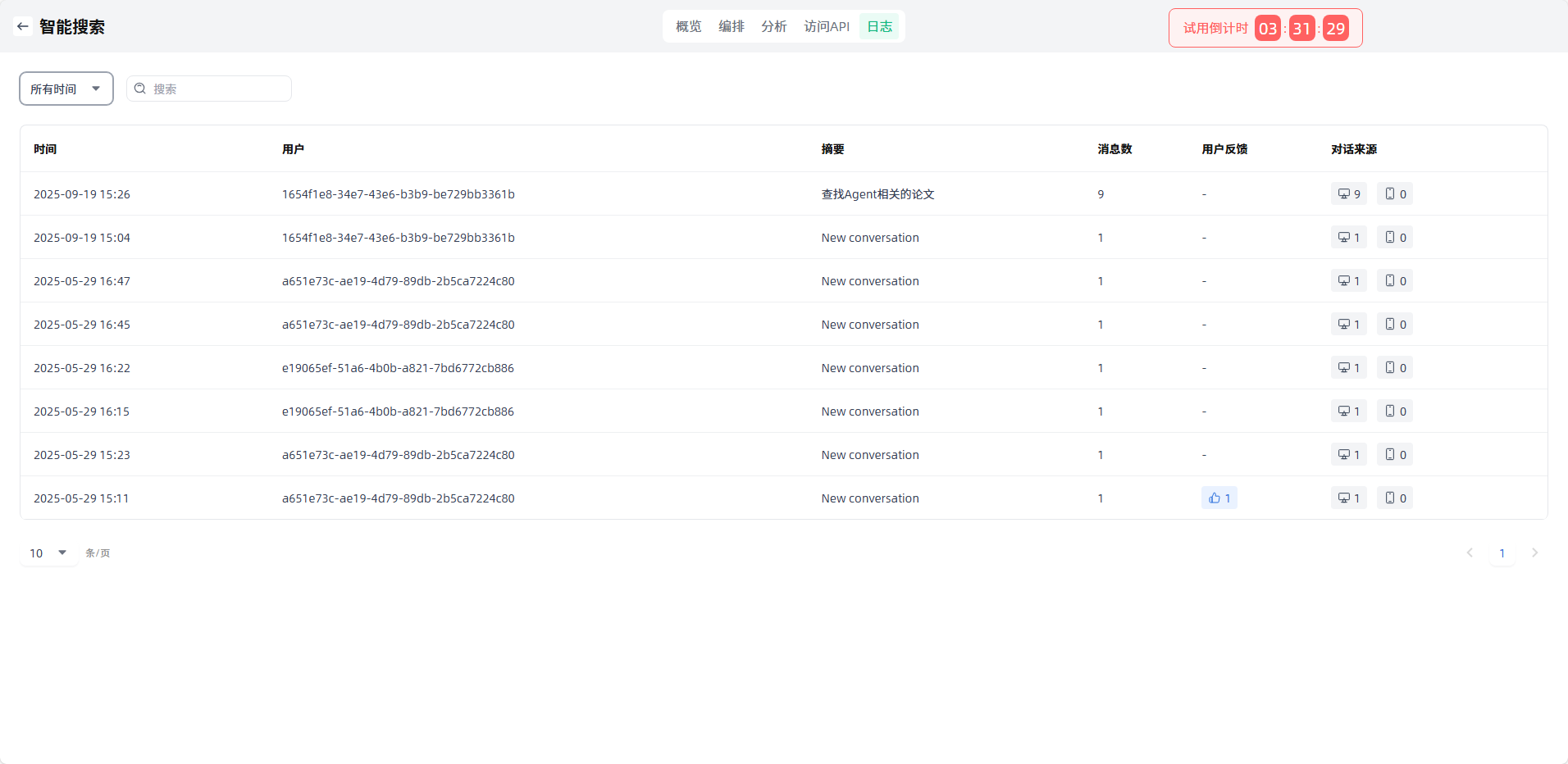The image size is (1568, 764).
Task: Open log row 查找Agent相关的论文
Action: point(877,194)
